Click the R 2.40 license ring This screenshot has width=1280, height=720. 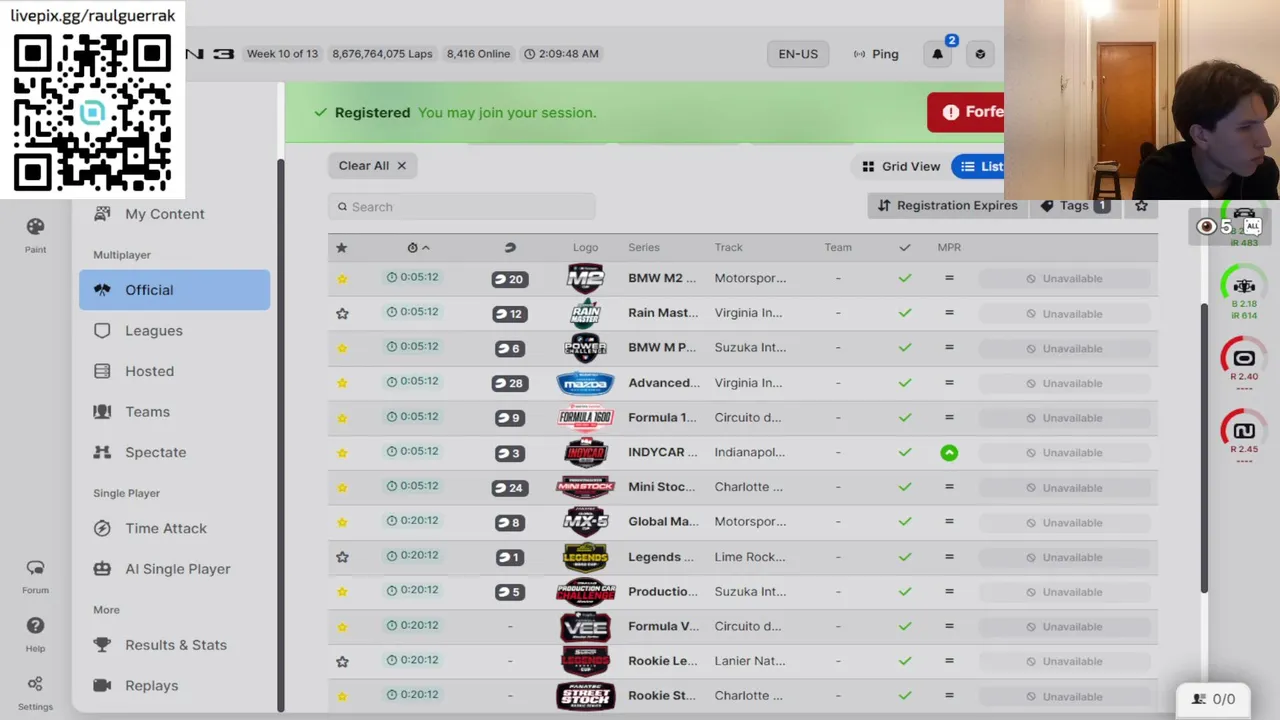point(1244,360)
